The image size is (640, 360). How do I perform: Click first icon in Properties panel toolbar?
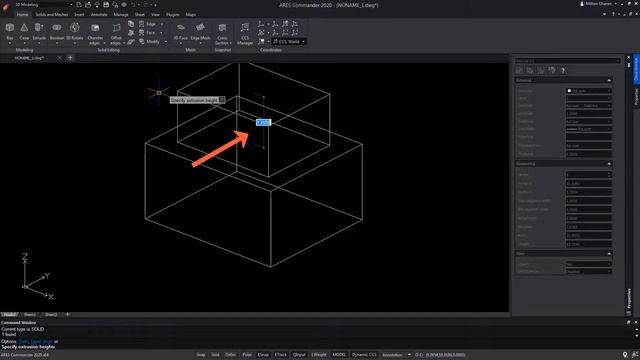(519, 70)
